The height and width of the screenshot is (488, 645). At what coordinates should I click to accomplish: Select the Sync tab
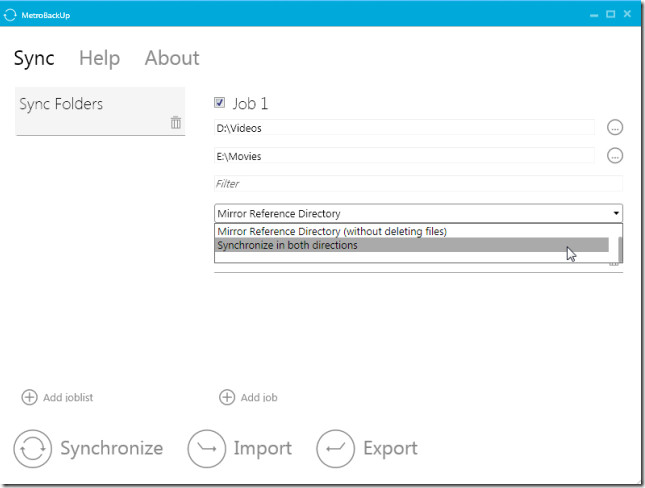(x=34, y=58)
